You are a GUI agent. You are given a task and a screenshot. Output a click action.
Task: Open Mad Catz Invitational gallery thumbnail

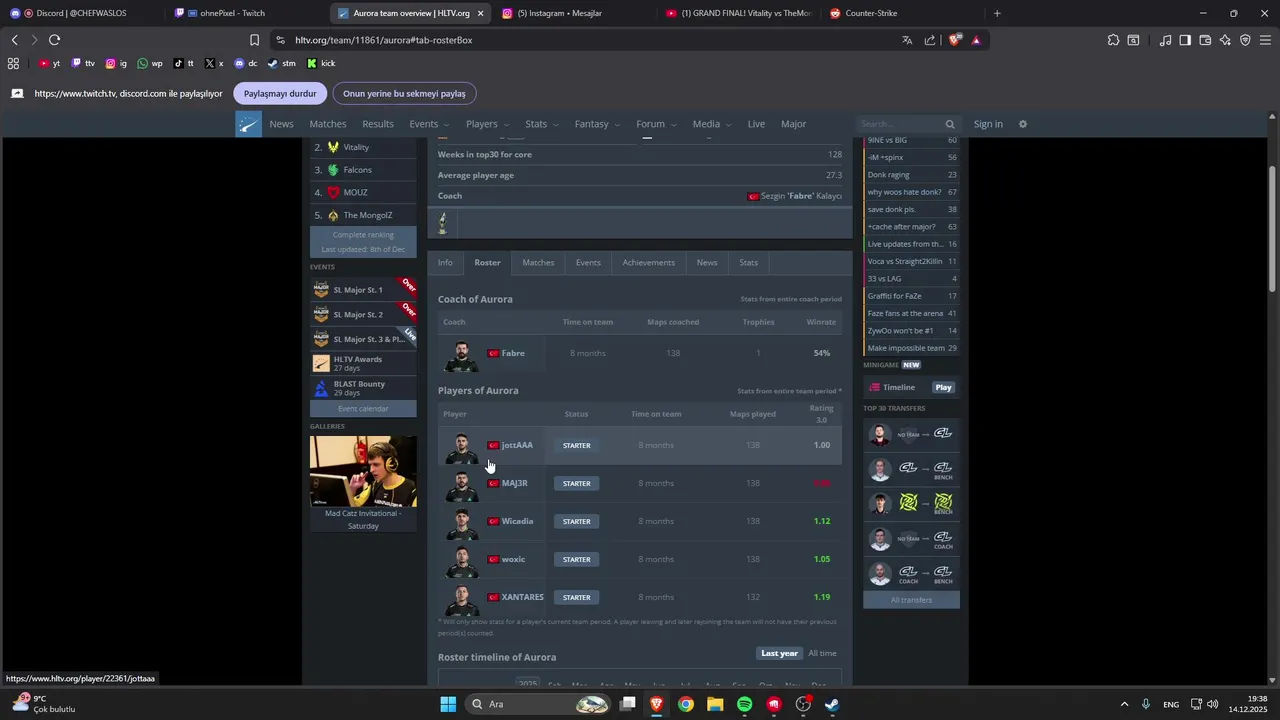pyautogui.click(x=363, y=471)
